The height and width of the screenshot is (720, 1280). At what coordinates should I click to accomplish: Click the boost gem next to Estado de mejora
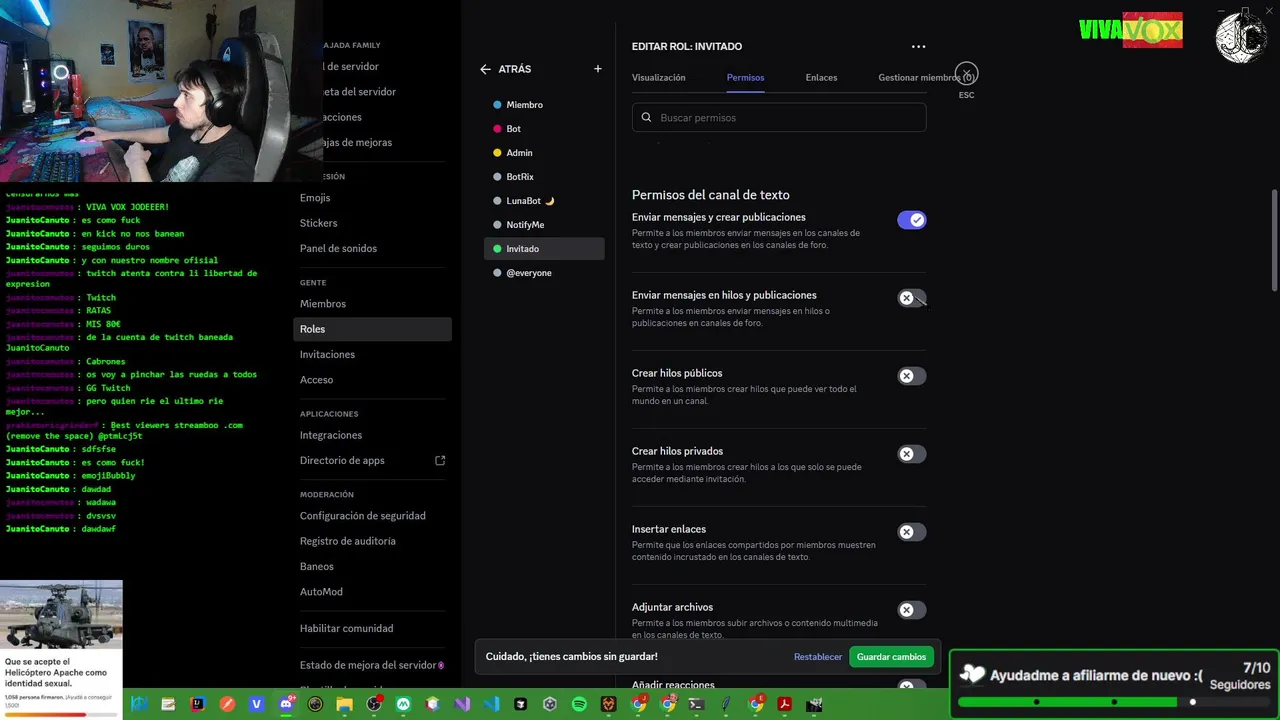coord(441,665)
